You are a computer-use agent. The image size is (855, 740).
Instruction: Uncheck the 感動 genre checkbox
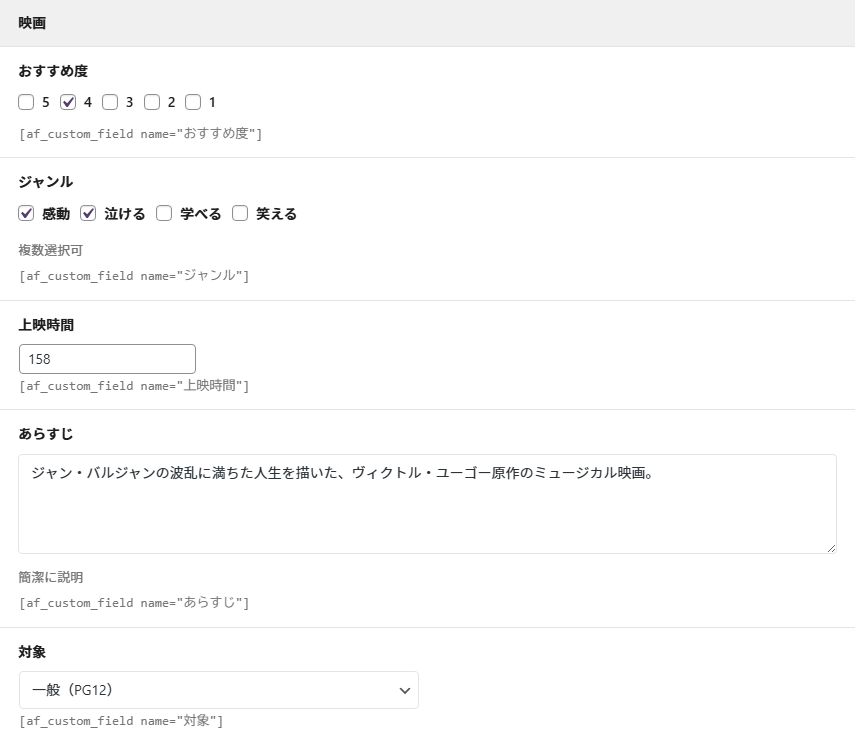(x=26, y=213)
